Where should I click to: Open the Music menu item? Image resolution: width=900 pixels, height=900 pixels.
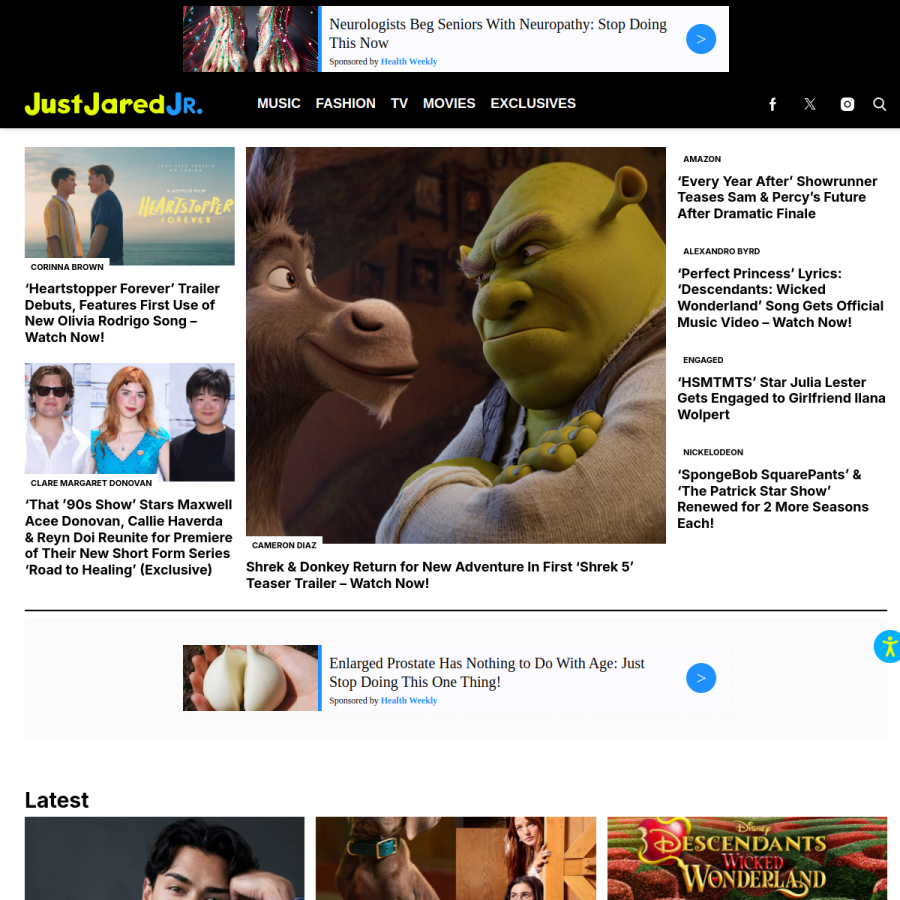pyautogui.click(x=278, y=103)
